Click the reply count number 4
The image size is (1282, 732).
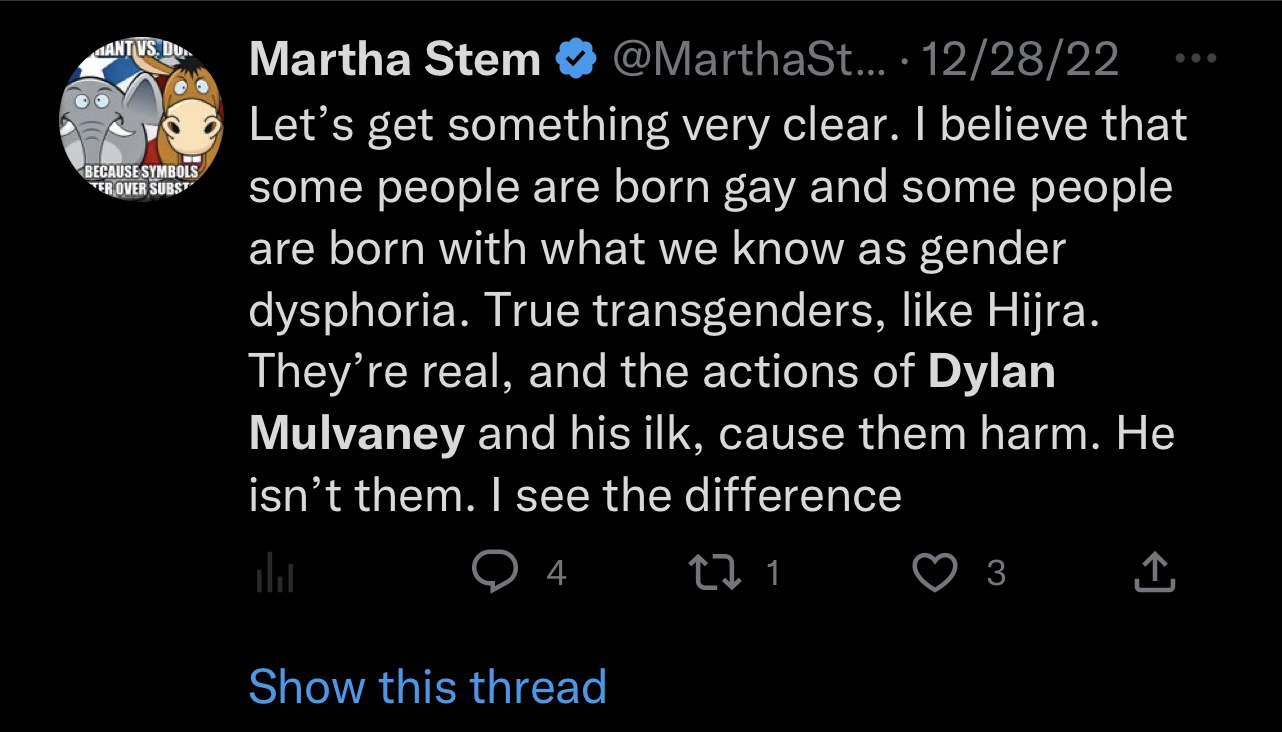click(x=557, y=573)
